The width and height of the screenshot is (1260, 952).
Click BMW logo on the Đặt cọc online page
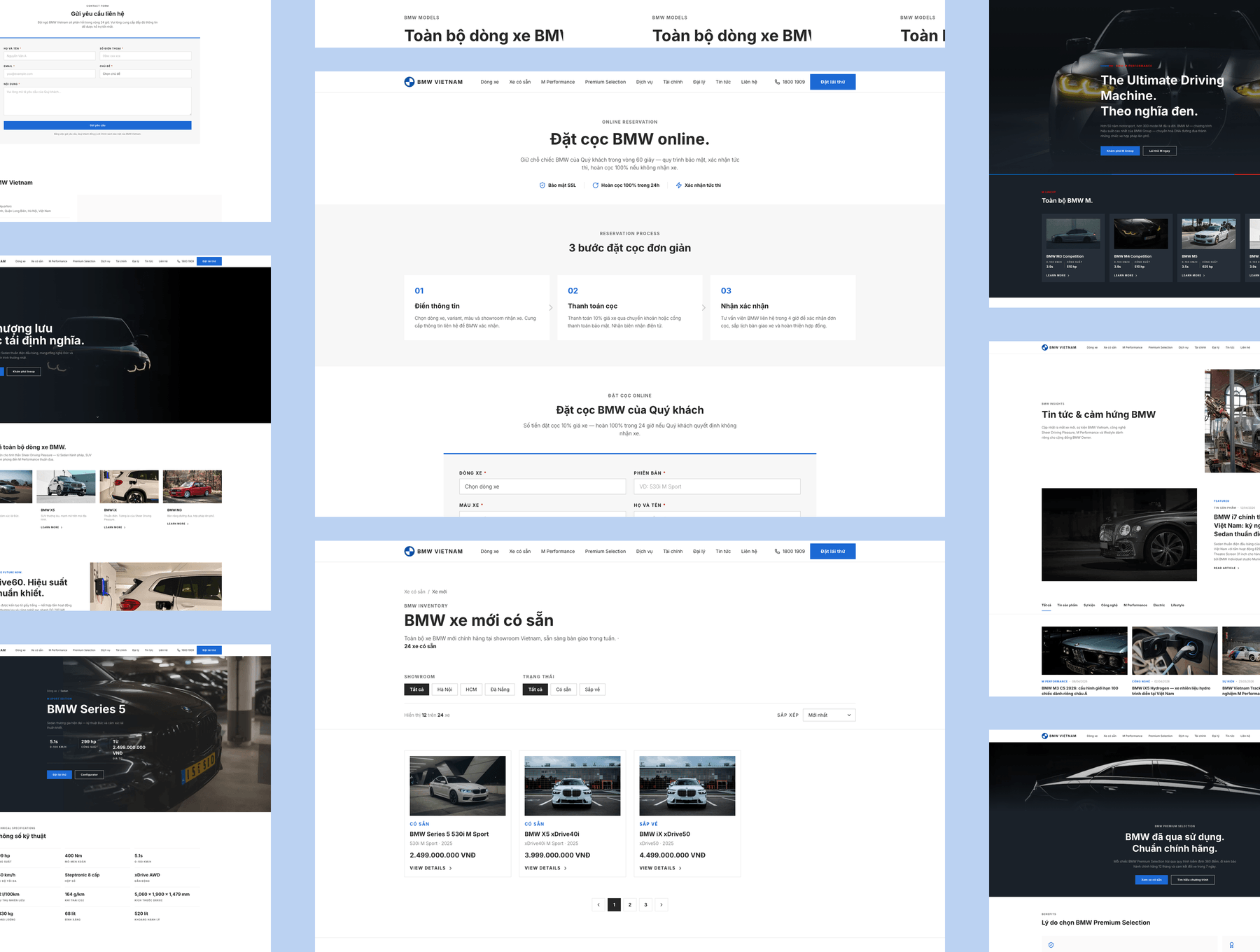pyautogui.click(x=409, y=82)
